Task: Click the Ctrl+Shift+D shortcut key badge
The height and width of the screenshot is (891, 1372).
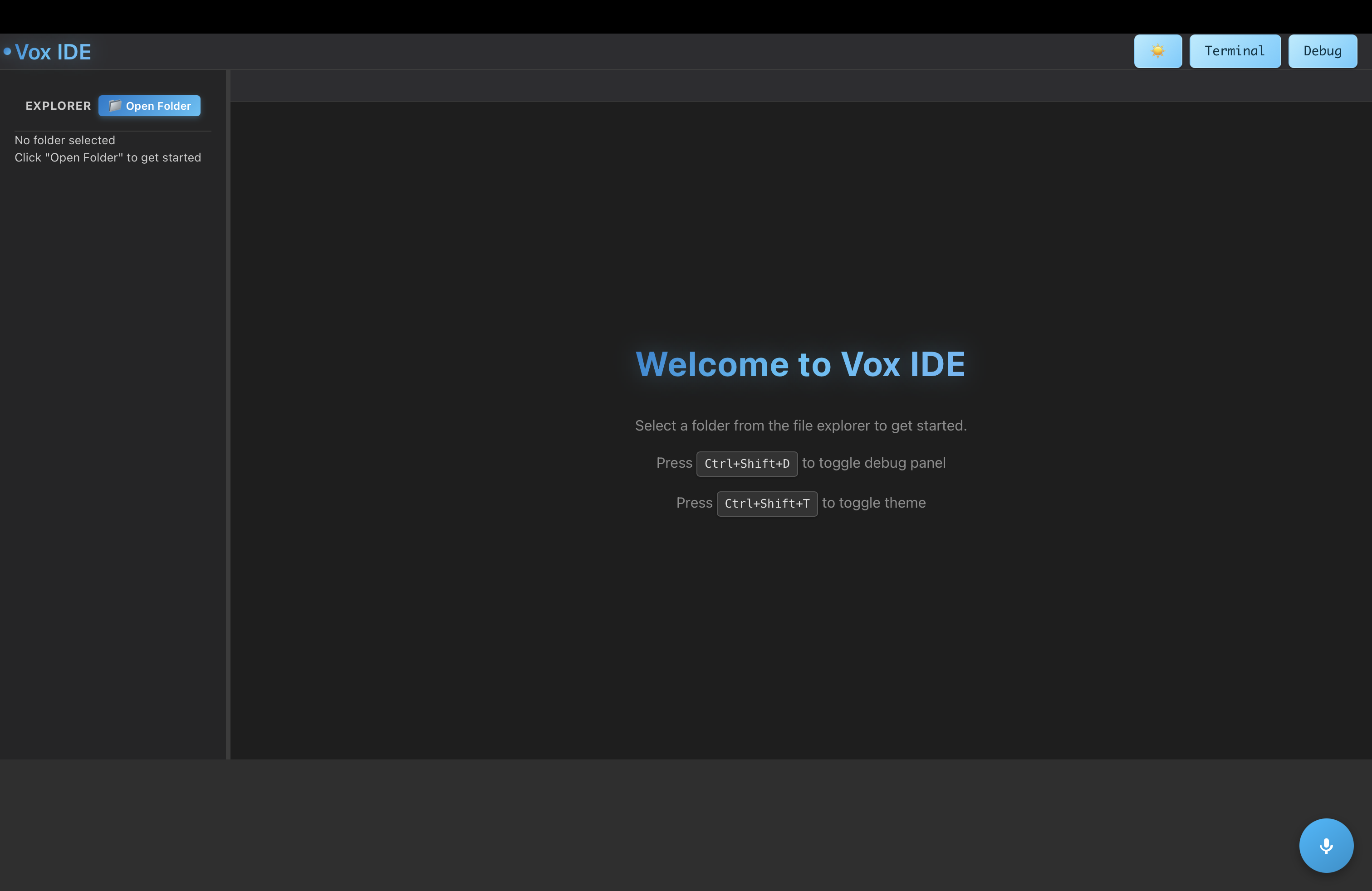Action: pyautogui.click(x=746, y=464)
